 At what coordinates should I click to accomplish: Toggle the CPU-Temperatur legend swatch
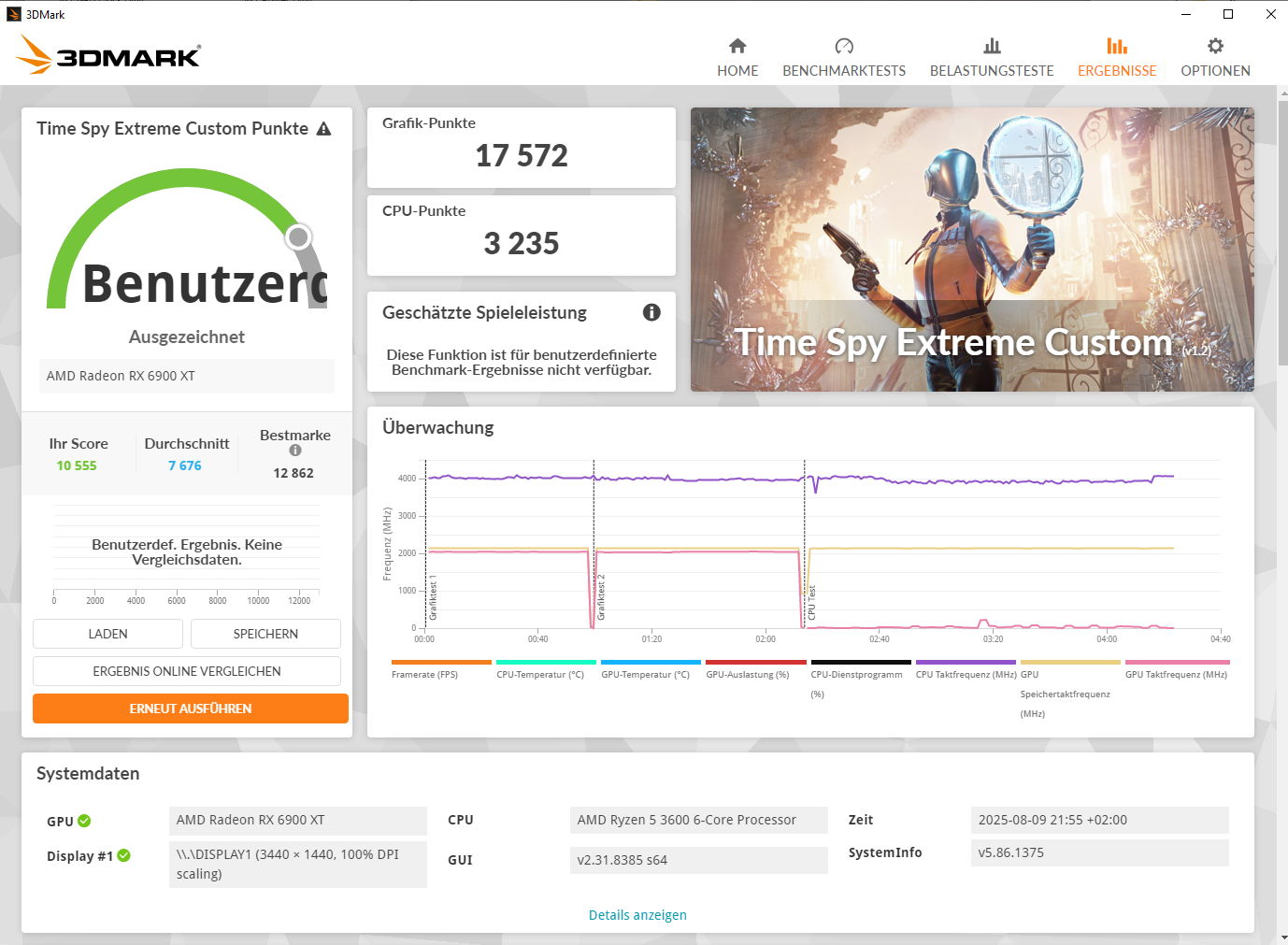point(546,662)
